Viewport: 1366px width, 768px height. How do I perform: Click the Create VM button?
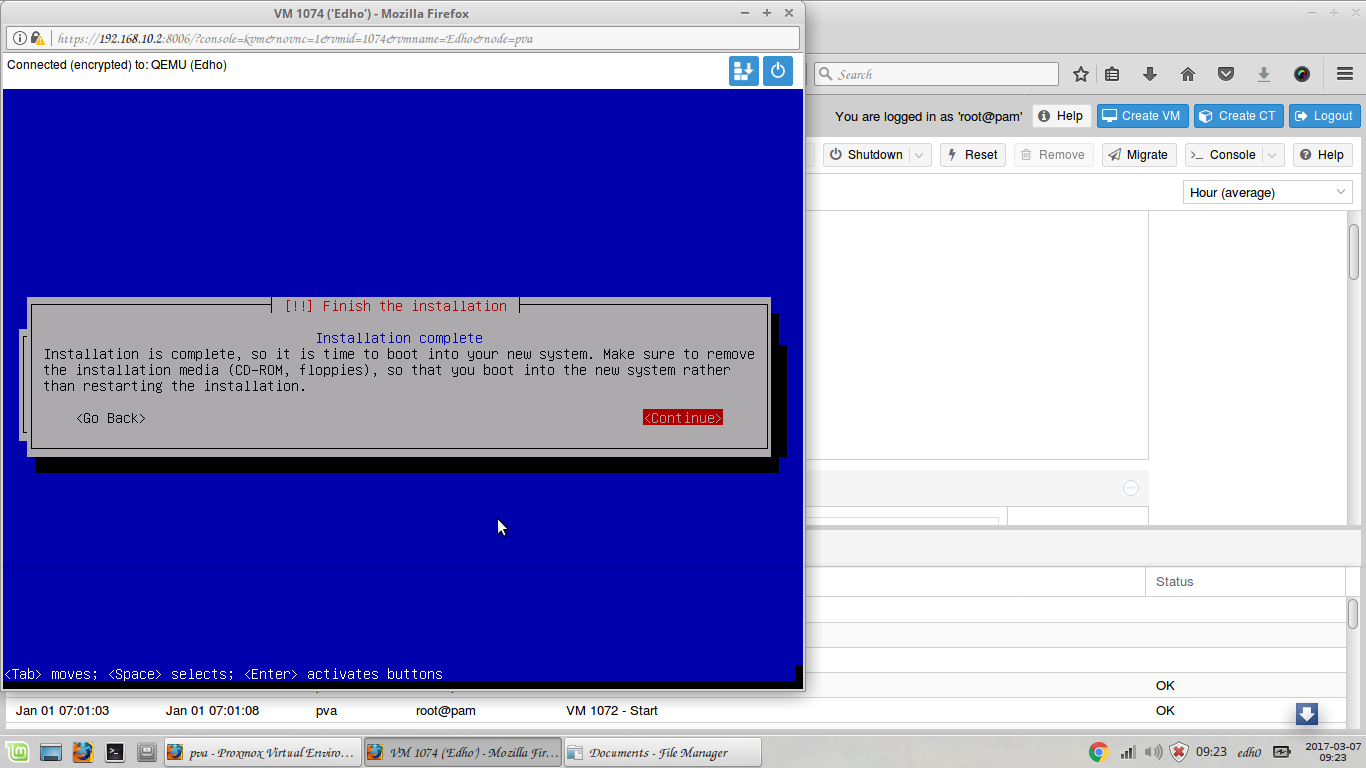pos(1142,116)
